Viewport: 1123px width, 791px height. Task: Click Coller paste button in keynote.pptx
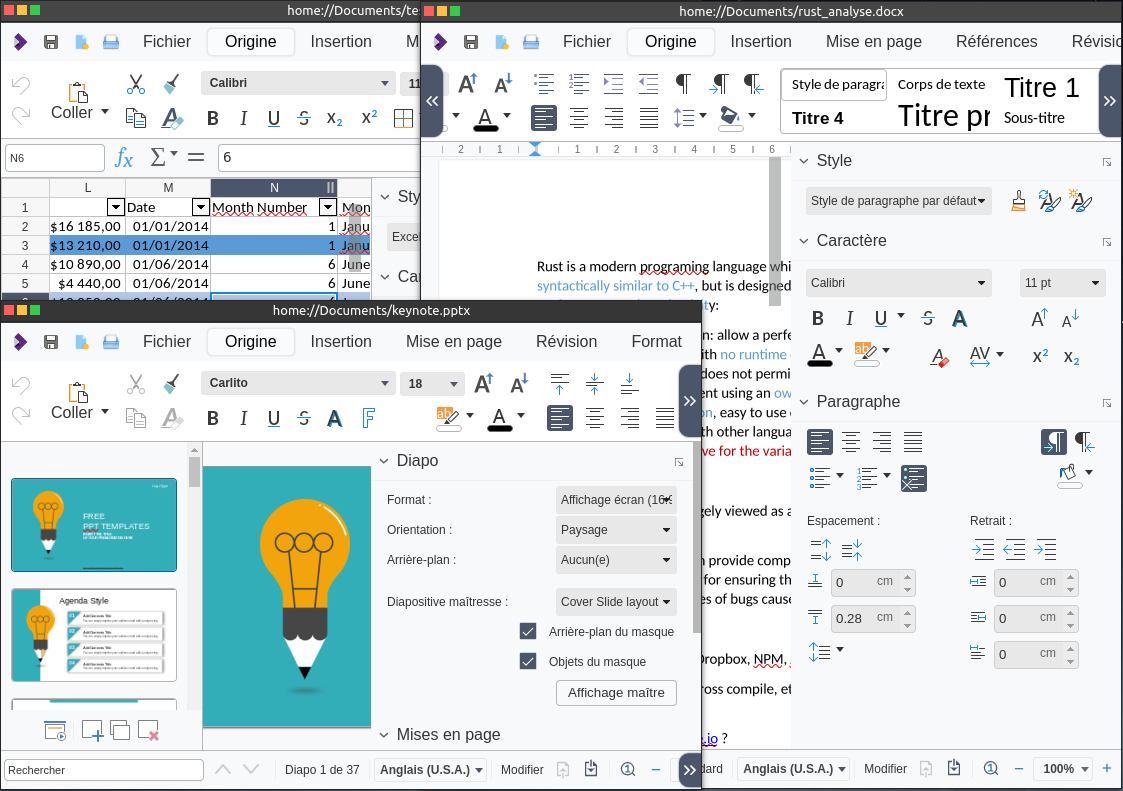point(77,403)
